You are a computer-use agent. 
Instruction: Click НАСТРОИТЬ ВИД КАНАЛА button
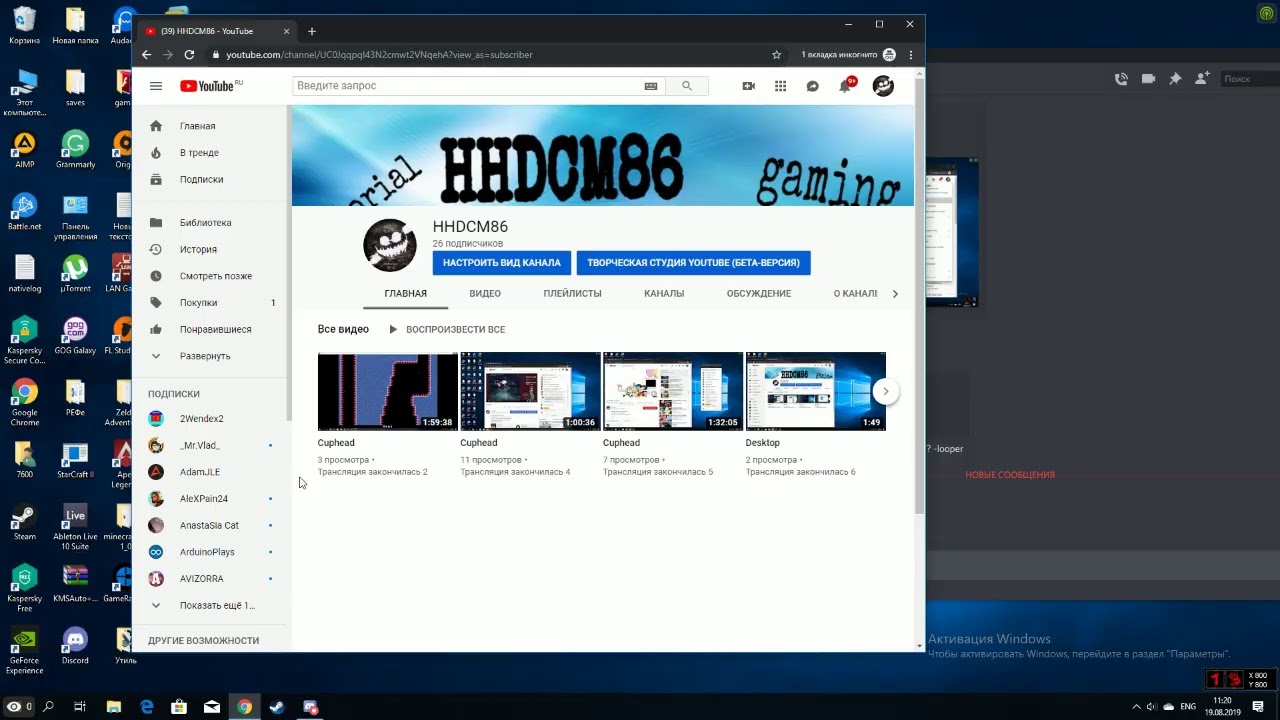[x=502, y=263]
